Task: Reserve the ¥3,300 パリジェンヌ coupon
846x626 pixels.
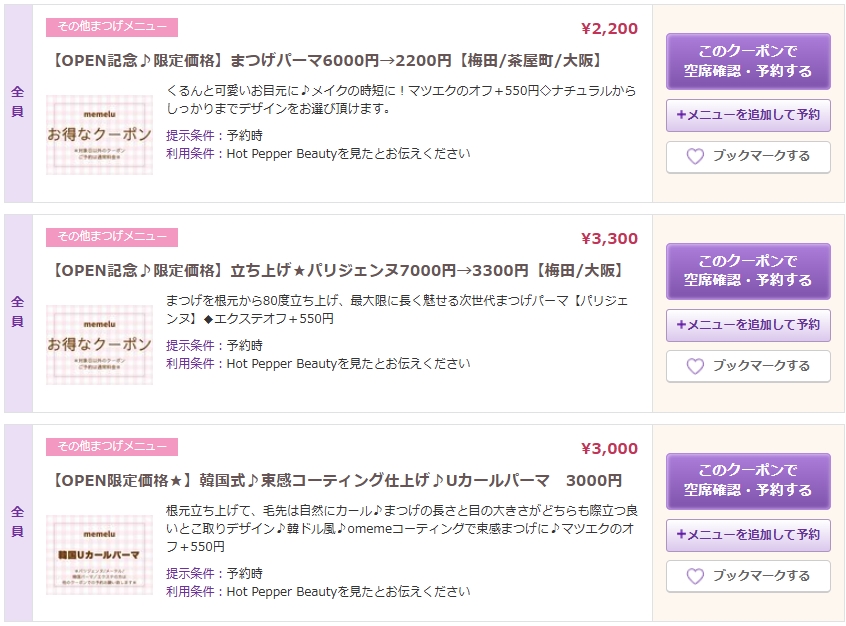Action: click(748, 271)
